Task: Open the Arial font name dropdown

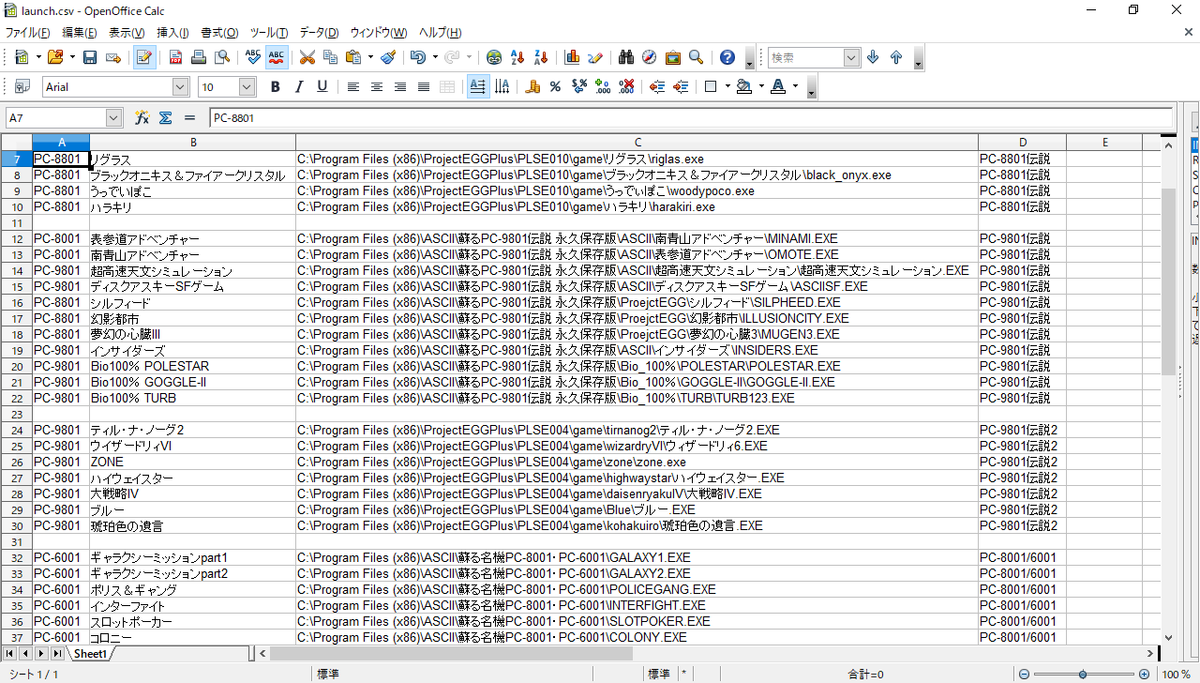Action: click(180, 87)
